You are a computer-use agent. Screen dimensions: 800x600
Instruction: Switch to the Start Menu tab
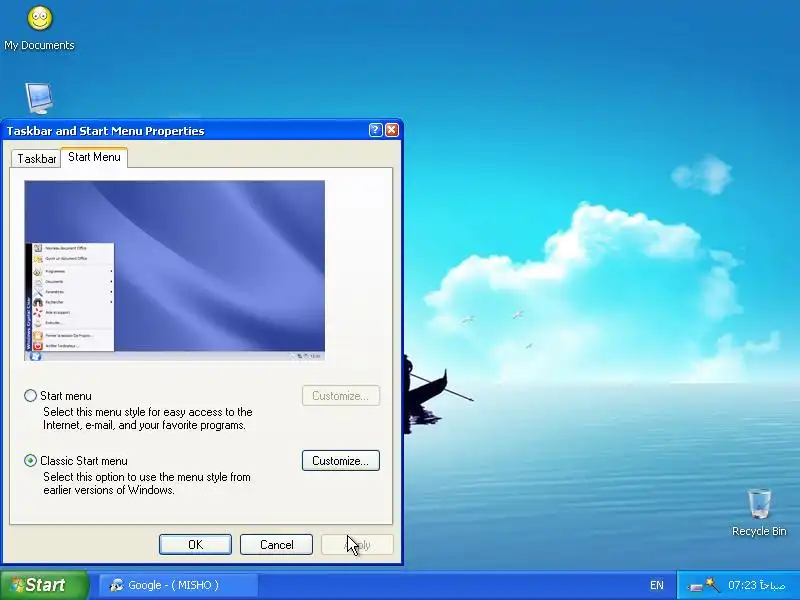(x=94, y=157)
